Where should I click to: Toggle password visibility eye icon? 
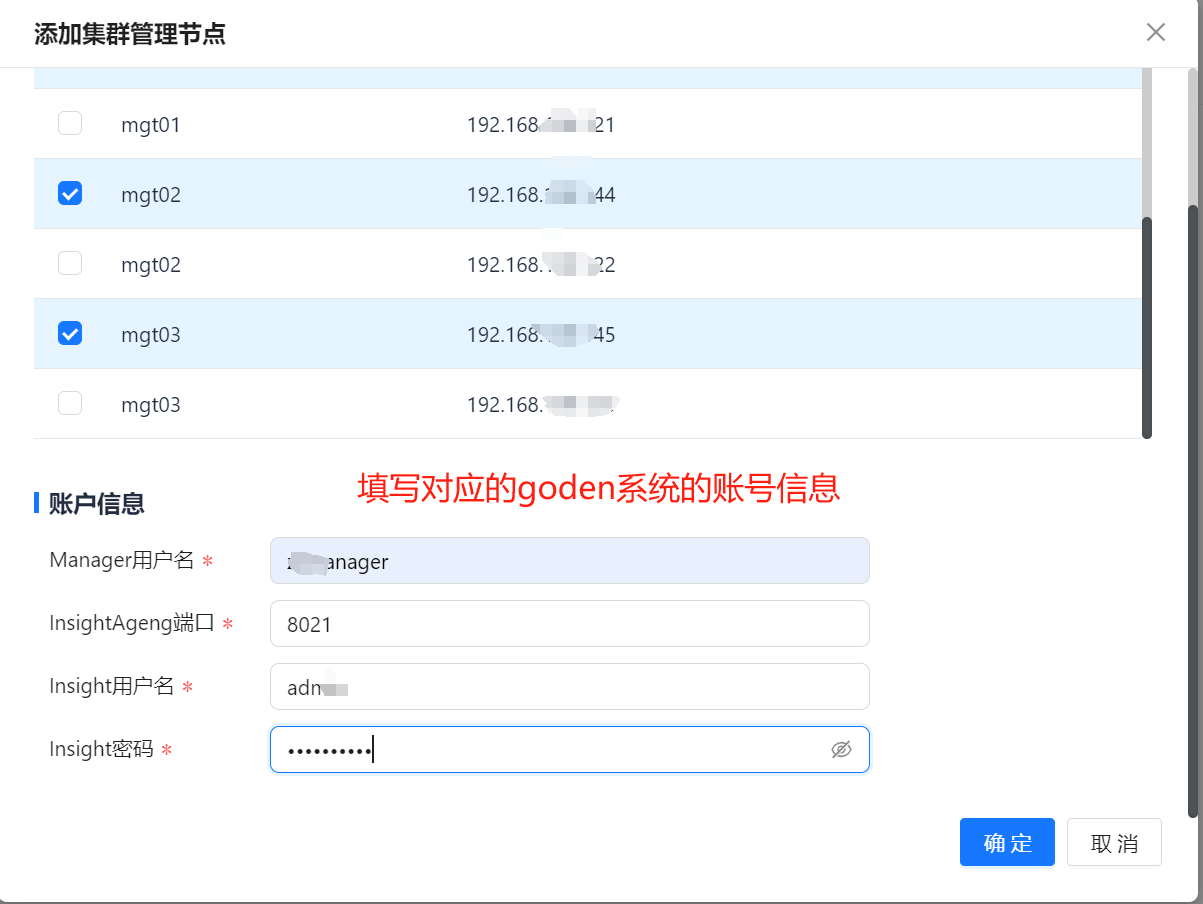(841, 750)
